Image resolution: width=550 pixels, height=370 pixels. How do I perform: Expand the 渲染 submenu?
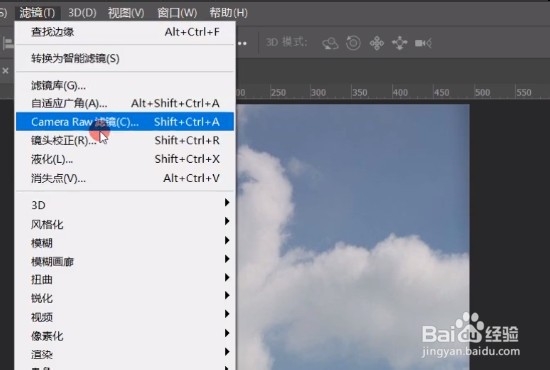[x=125, y=354]
